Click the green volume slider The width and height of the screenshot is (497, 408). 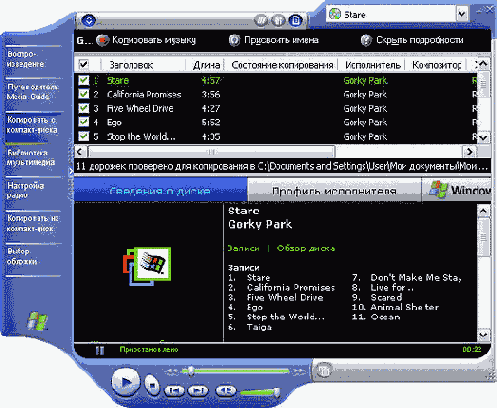260,392
